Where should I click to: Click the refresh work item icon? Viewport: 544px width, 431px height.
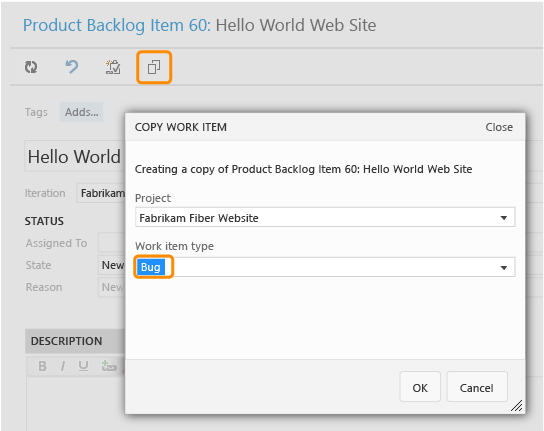31,67
